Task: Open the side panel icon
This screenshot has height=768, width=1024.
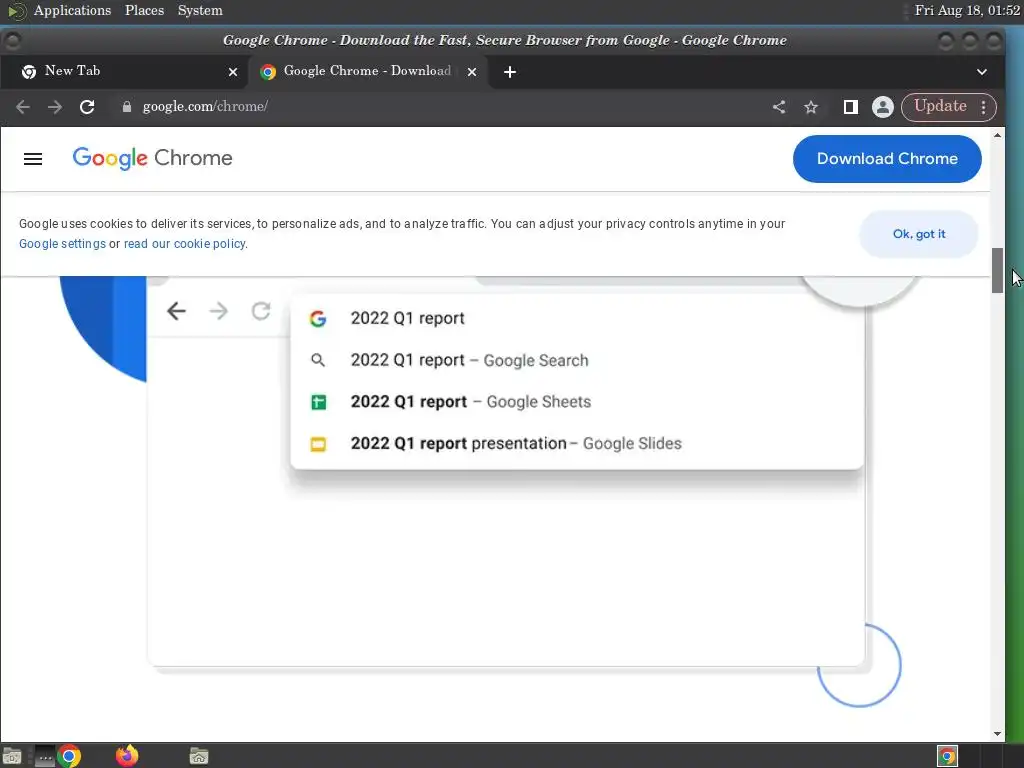Action: pyautogui.click(x=850, y=107)
